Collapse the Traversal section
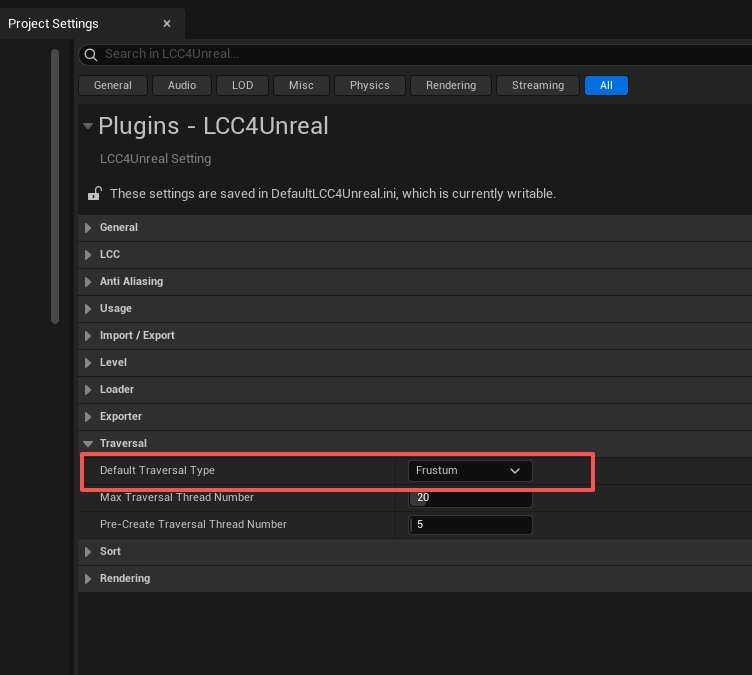This screenshot has height=675, width=752. 88,444
